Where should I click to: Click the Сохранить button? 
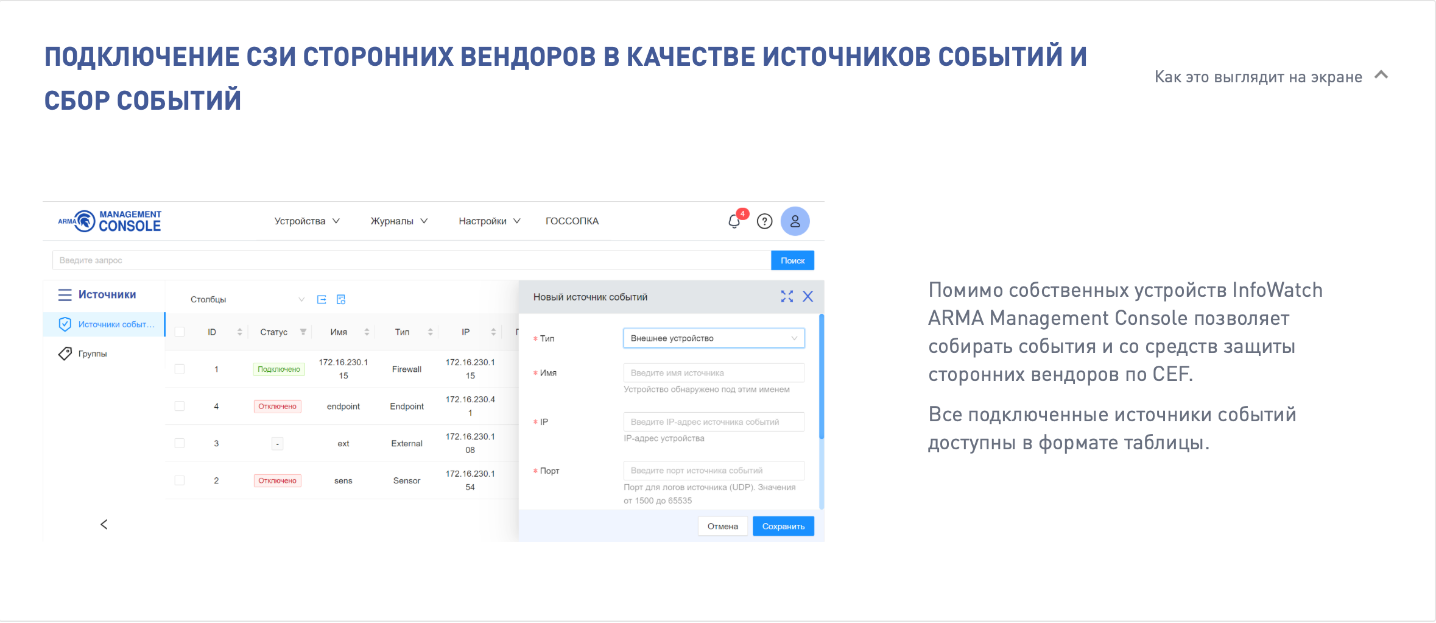[x=783, y=526]
